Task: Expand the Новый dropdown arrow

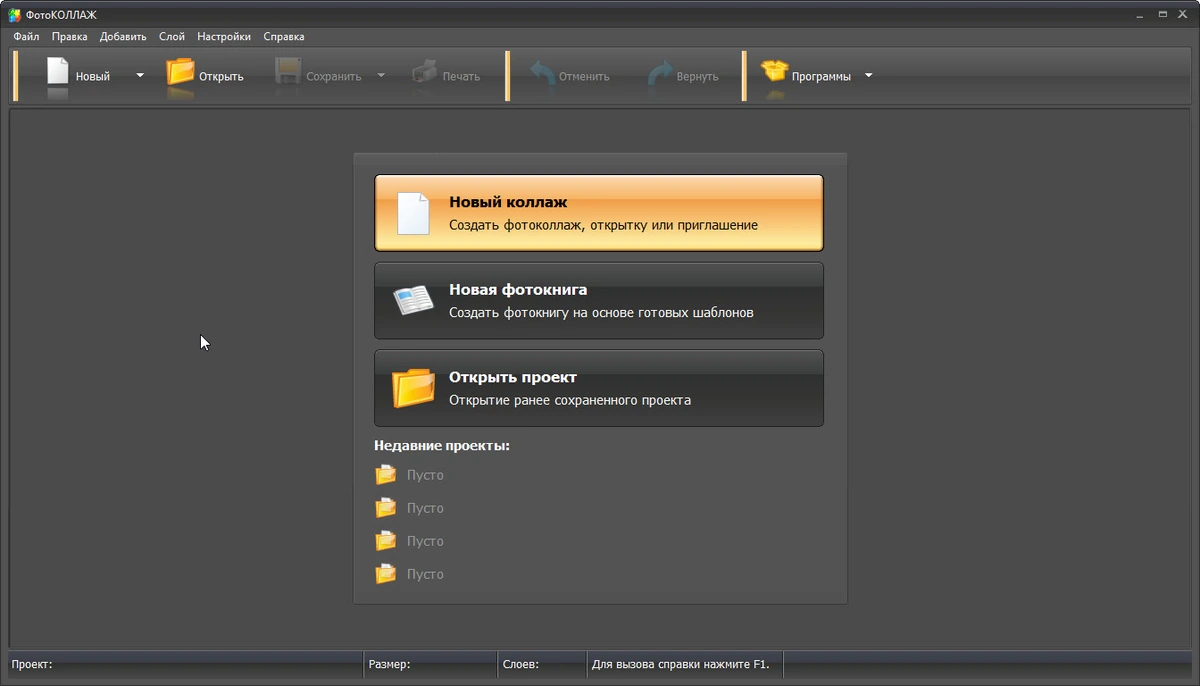Action: tap(140, 75)
